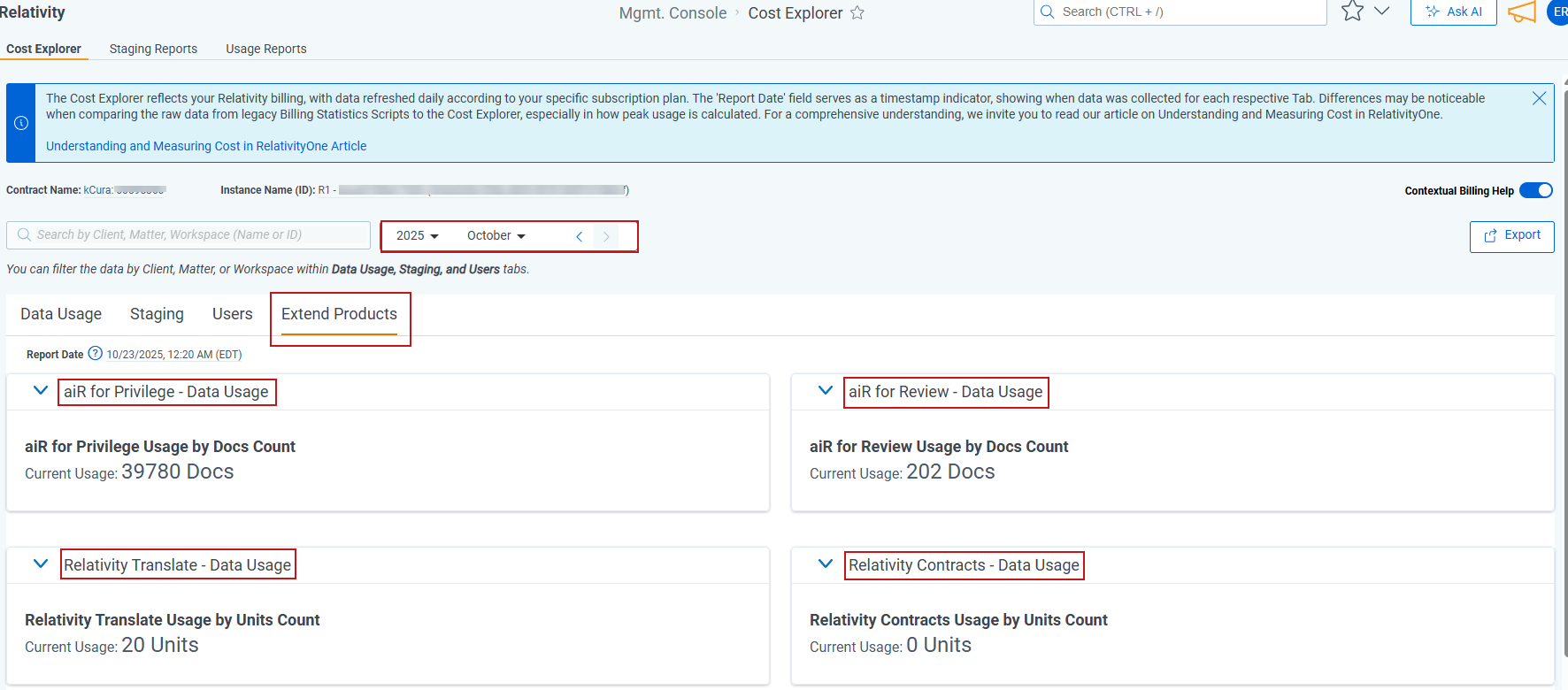Open the October month dropdown
The height and width of the screenshot is (690, 1568).
[x=496, y=235]
